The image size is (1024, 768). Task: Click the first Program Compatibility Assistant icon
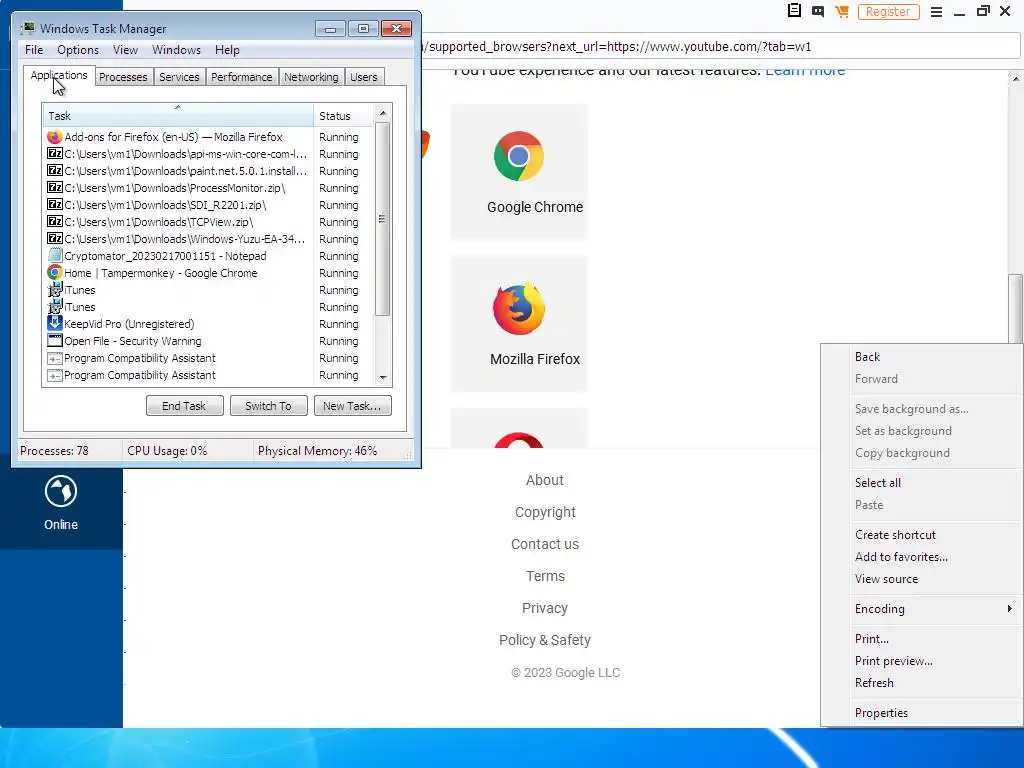(55, 358)
